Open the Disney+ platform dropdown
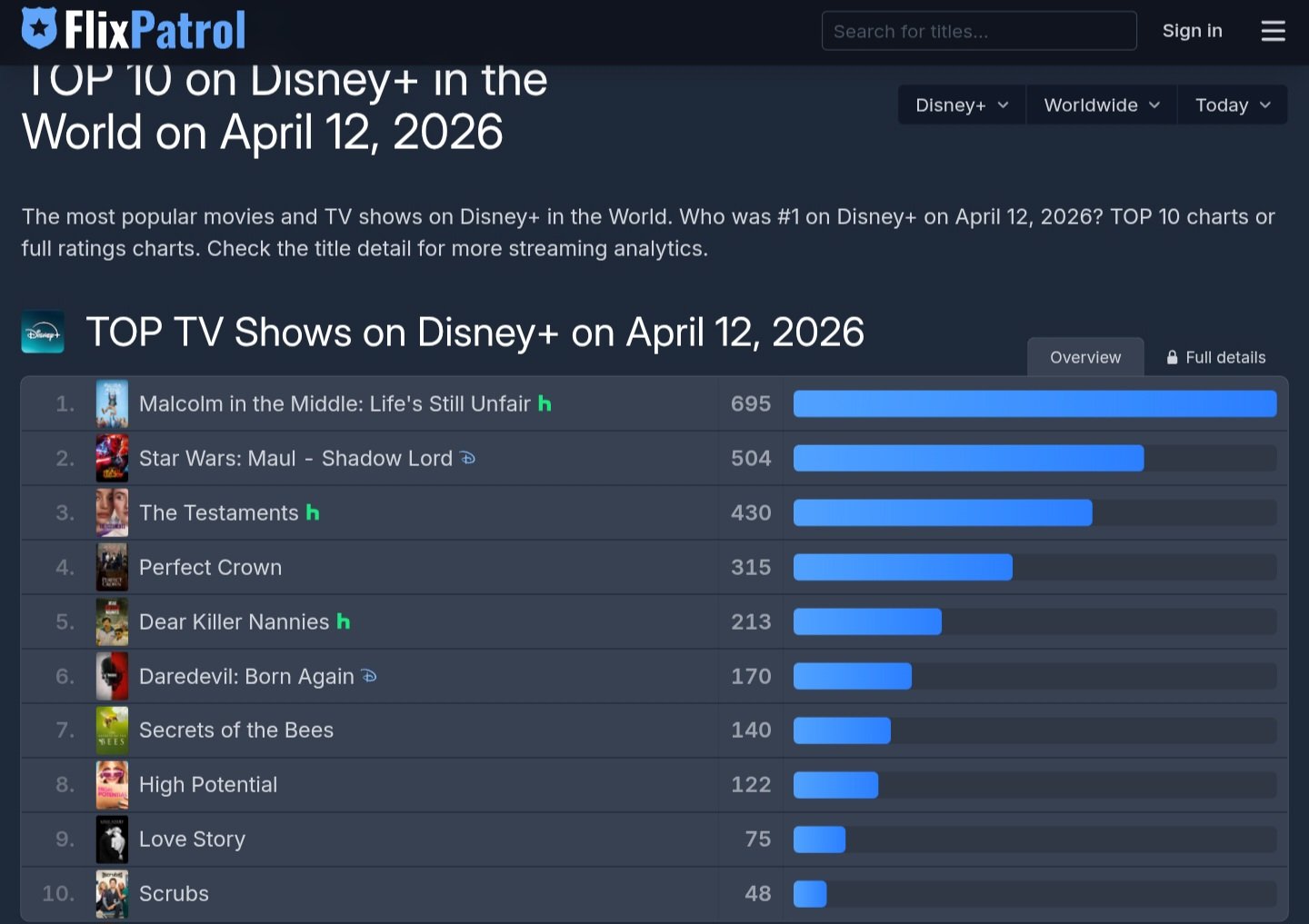Image resolution: width=1309 pixels, height=924 pixels. click(x=962, y=105)
